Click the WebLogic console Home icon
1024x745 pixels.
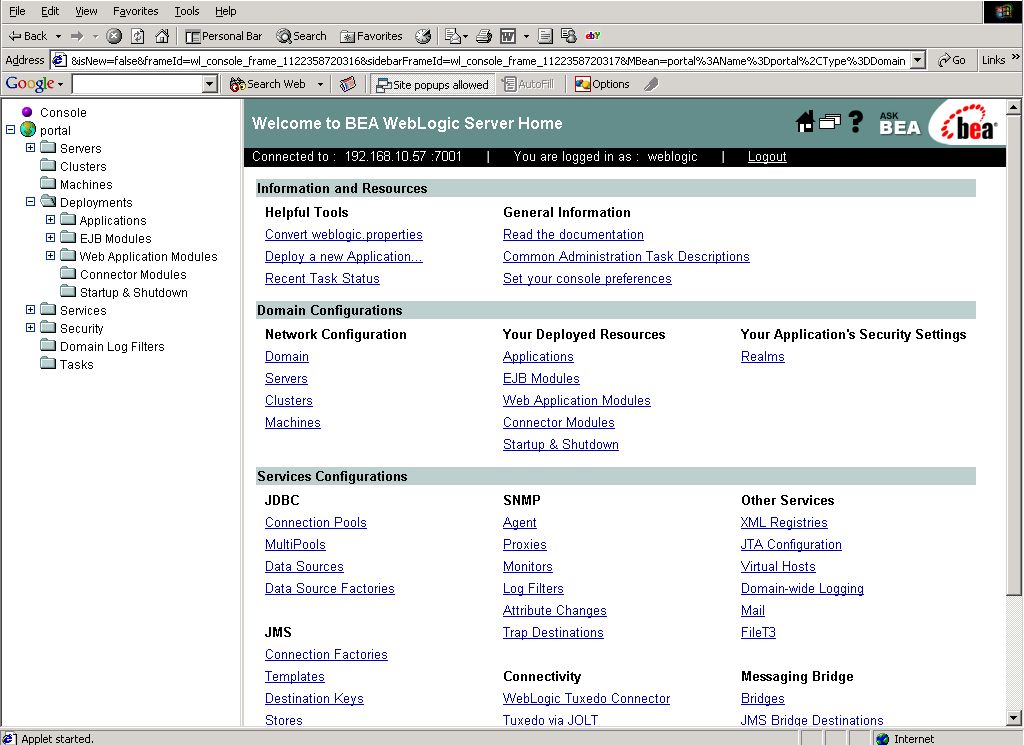(805, 121)
